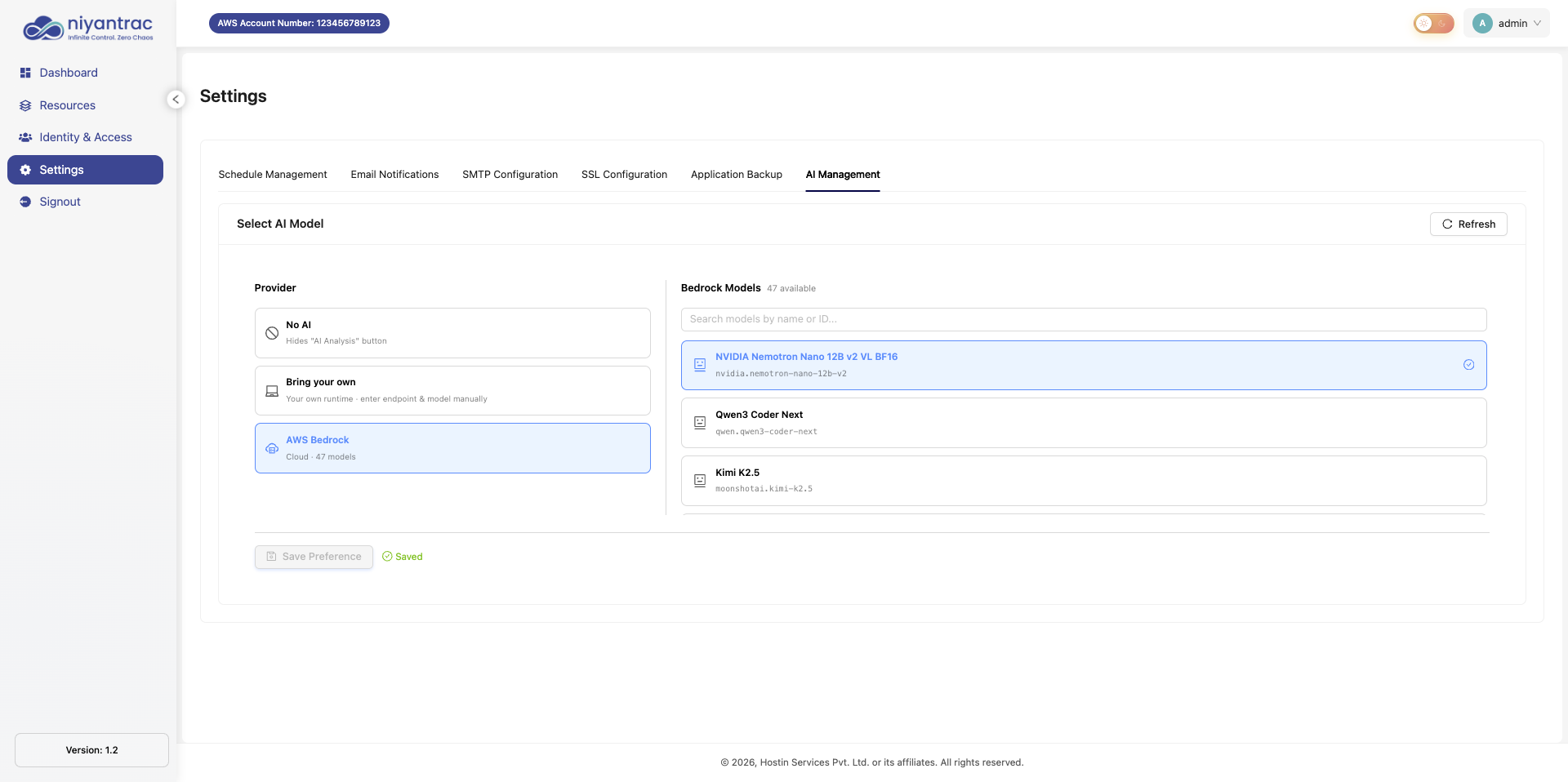This screenshot has height=782, width=1568.
Task: Click the Refresh button
Action: (1468, 224)
